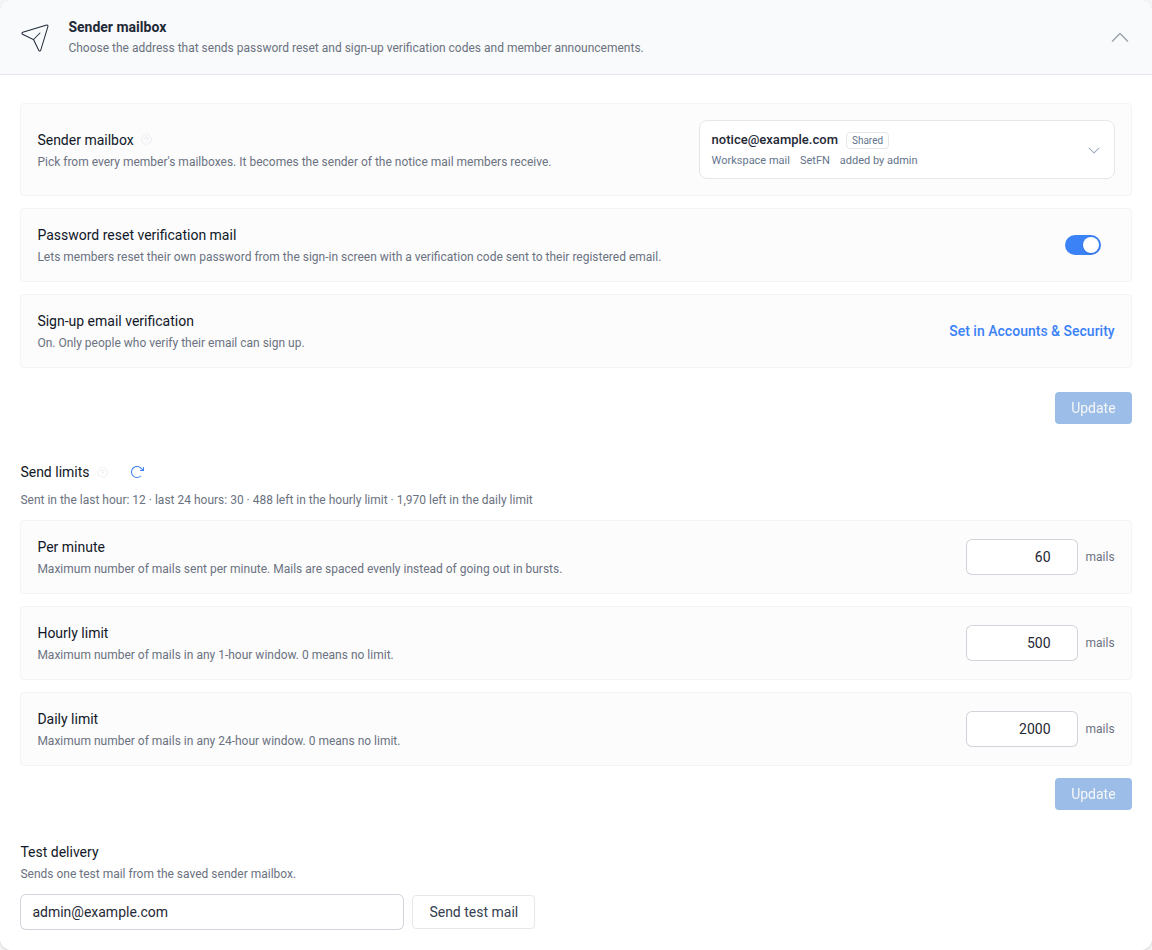Click the 'Hourly limit' row label
The height and width of the screenshot is (950, 1152).
point(73,633)
